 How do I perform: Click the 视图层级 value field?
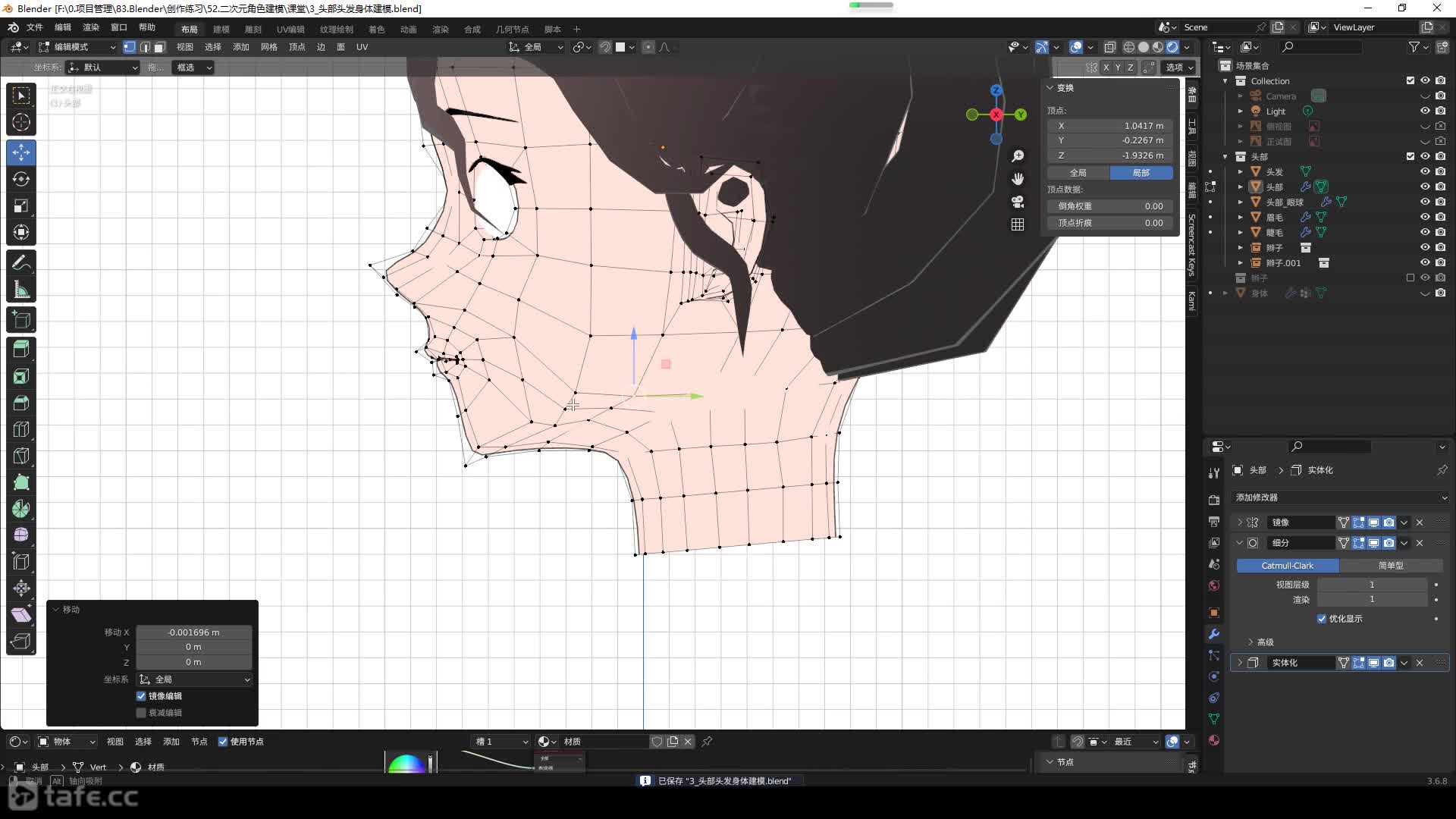1372,585
